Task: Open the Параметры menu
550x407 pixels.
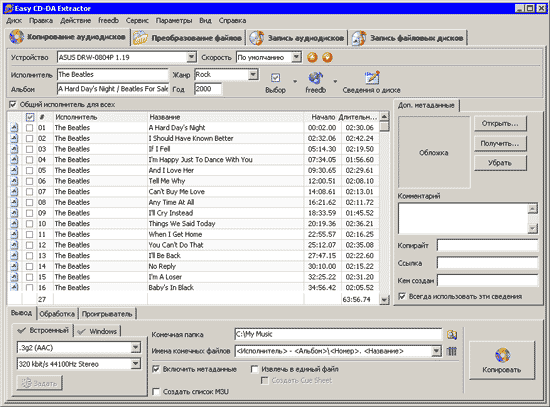Action: 174,21
